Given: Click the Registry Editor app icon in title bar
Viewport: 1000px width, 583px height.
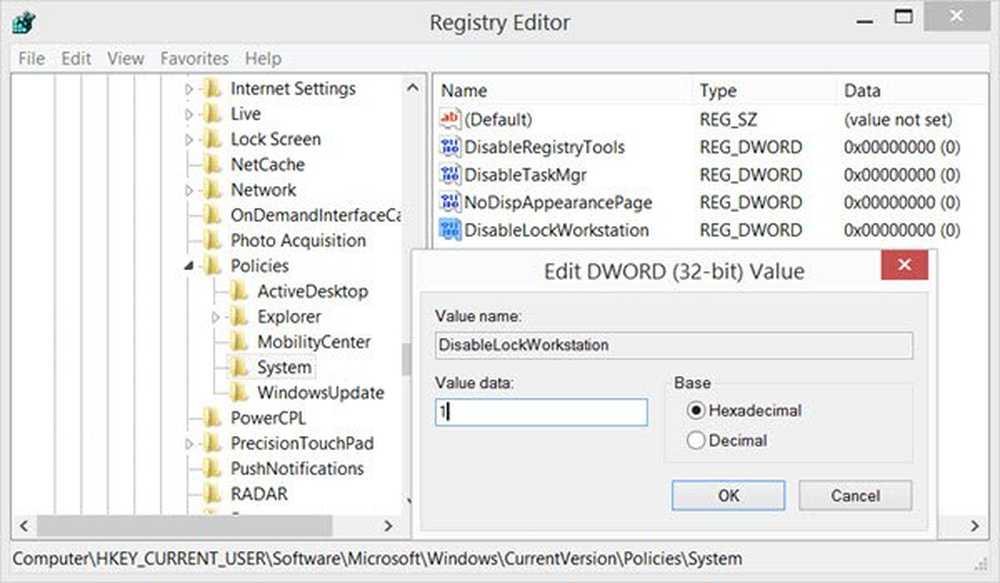Looking at the screenshot, I should (24, 23).
